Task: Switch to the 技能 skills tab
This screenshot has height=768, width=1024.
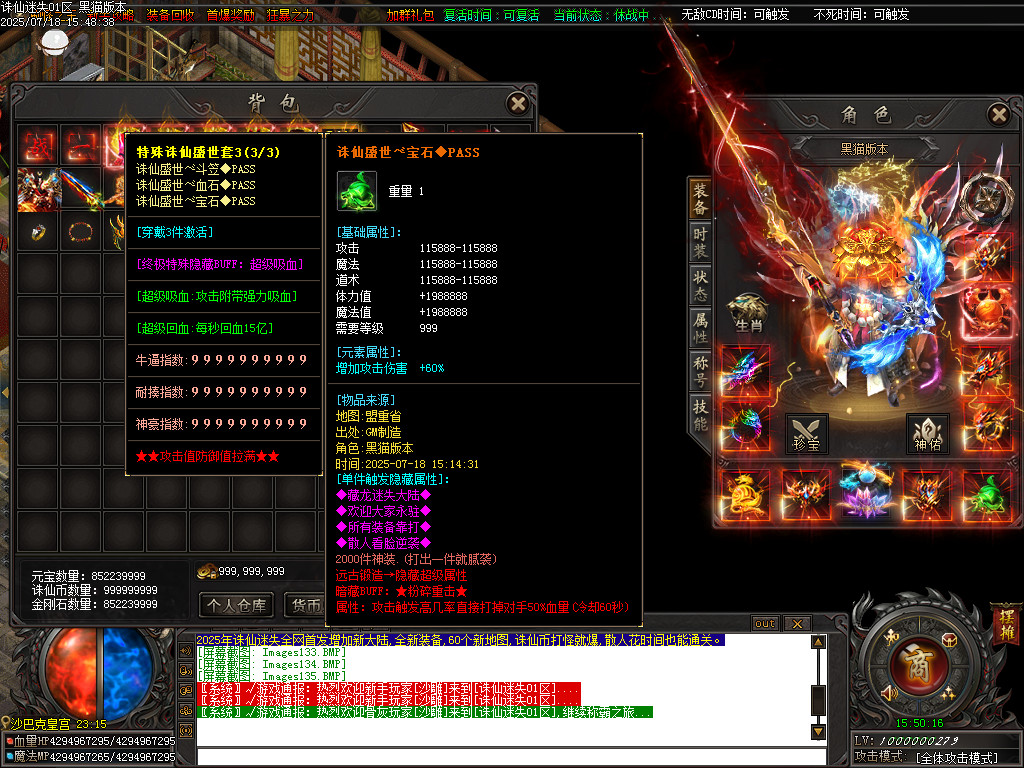Action: [700, 413]
